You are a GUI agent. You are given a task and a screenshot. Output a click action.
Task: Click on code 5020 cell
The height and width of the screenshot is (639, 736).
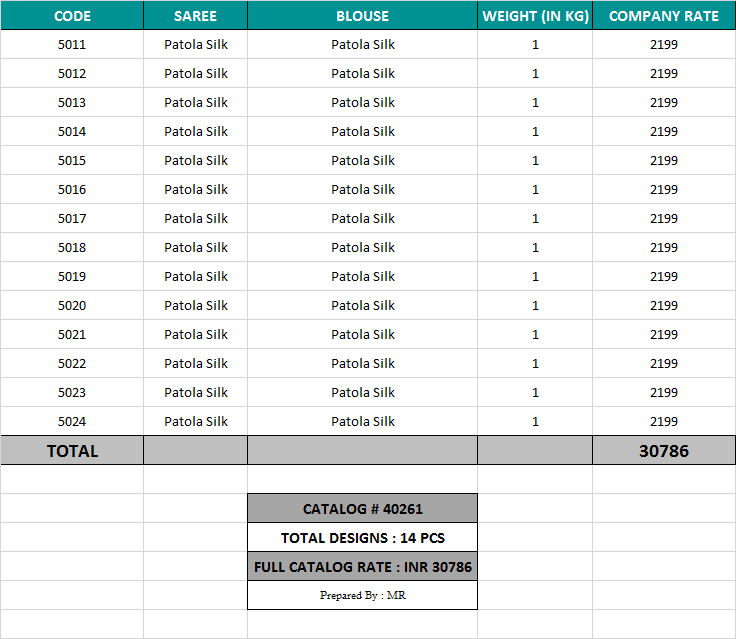pos(72,306)
